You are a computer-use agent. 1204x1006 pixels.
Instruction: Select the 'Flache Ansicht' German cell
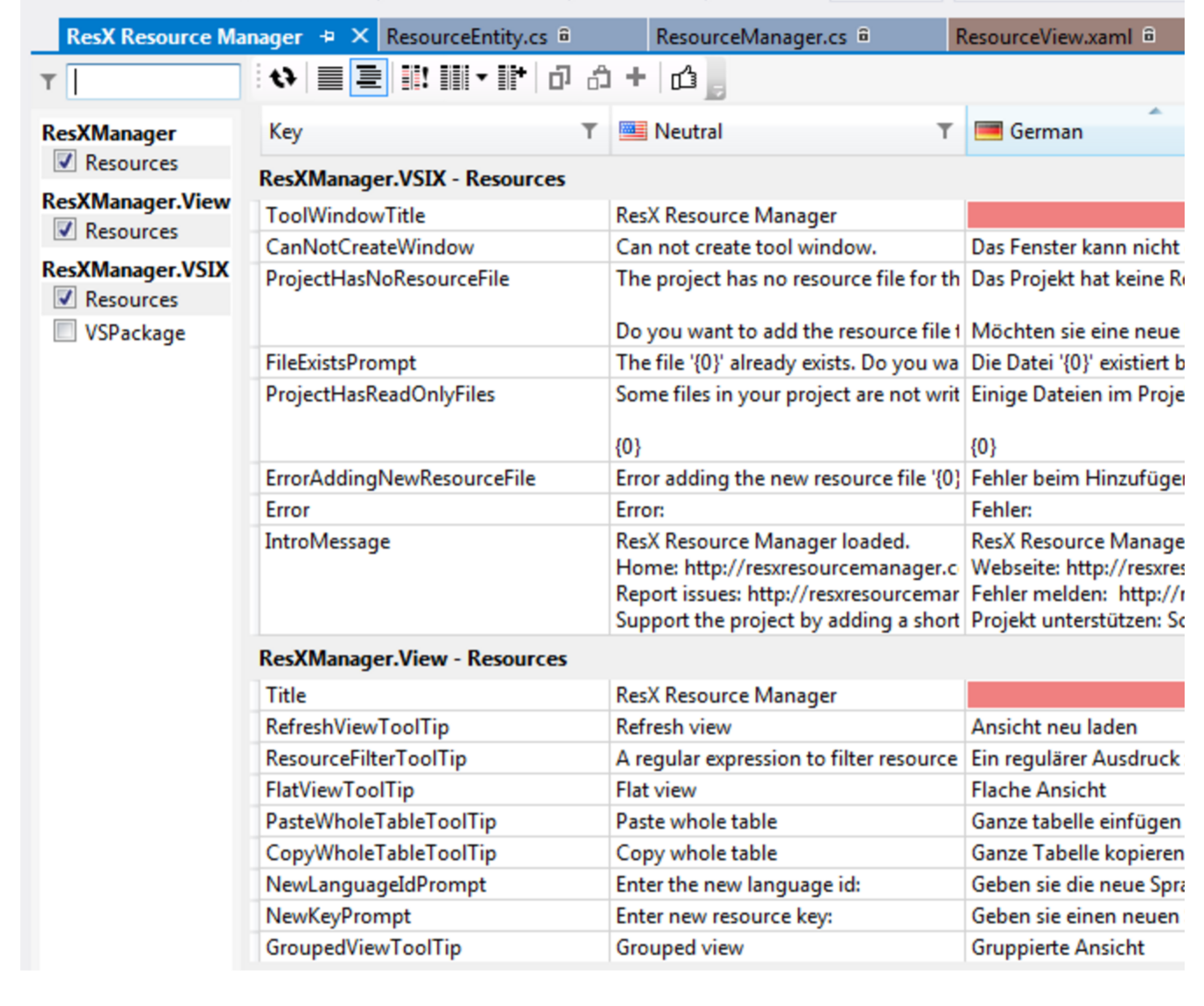1076,789
